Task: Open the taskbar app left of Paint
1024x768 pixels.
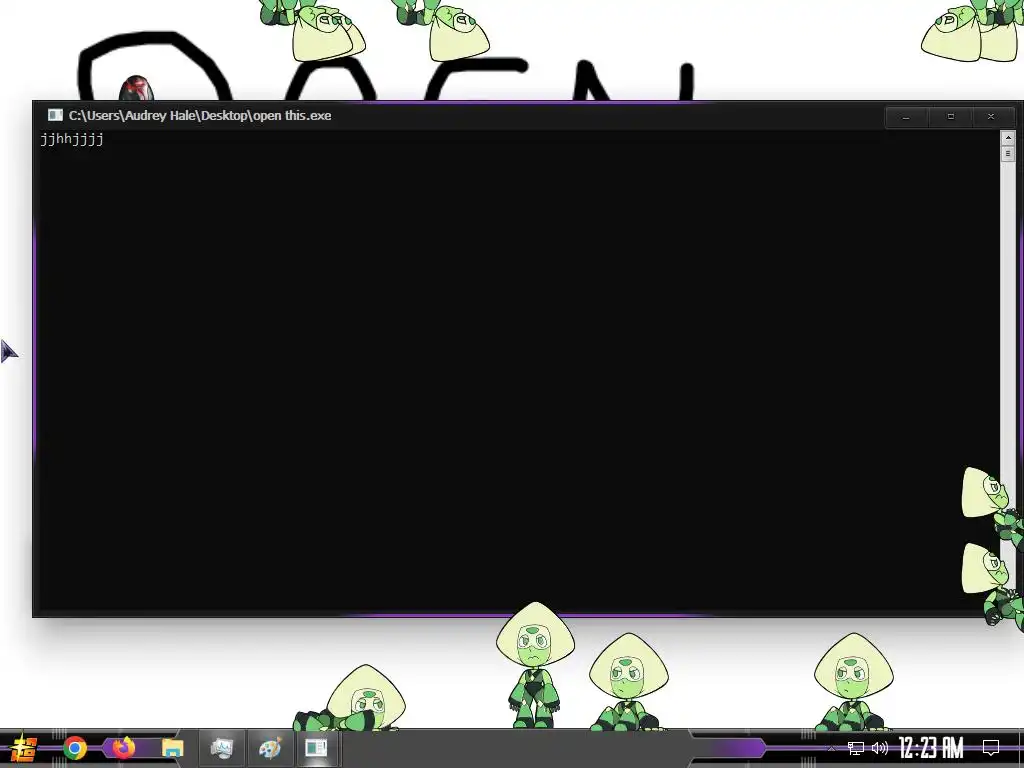Action: [x=221, y=748]
